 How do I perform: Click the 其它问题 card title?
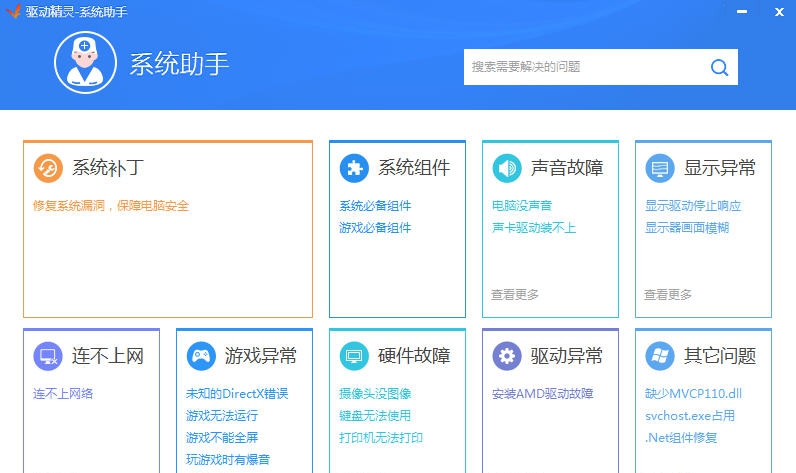(x=720, y=356)
